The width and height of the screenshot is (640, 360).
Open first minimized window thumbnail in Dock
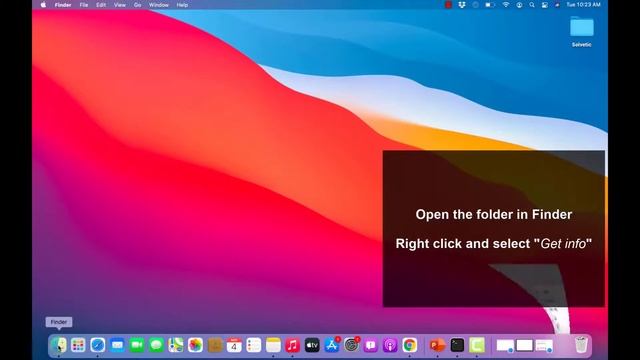[x=505, y=345]
